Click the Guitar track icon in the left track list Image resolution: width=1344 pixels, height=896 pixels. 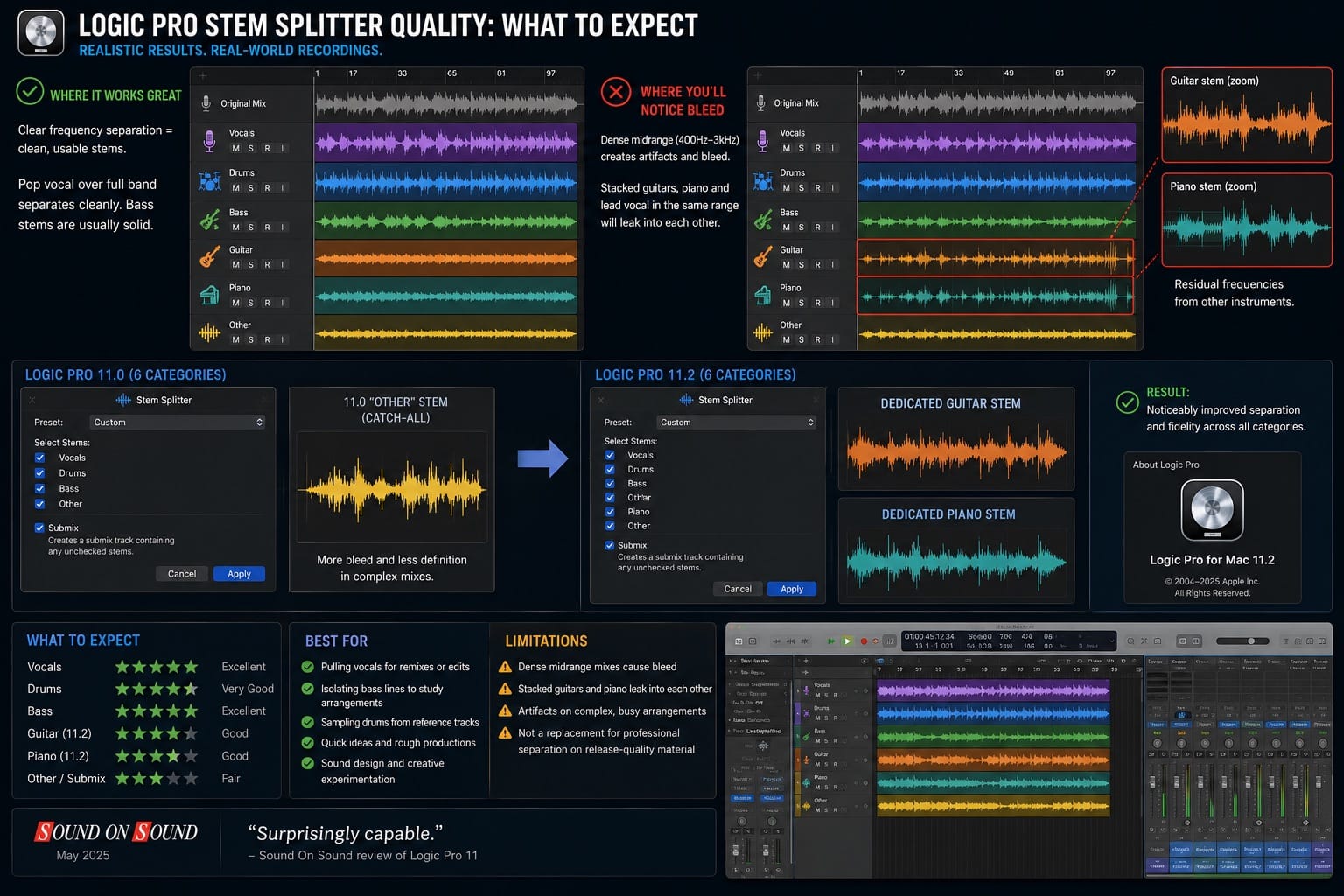[x=209, y=256]
